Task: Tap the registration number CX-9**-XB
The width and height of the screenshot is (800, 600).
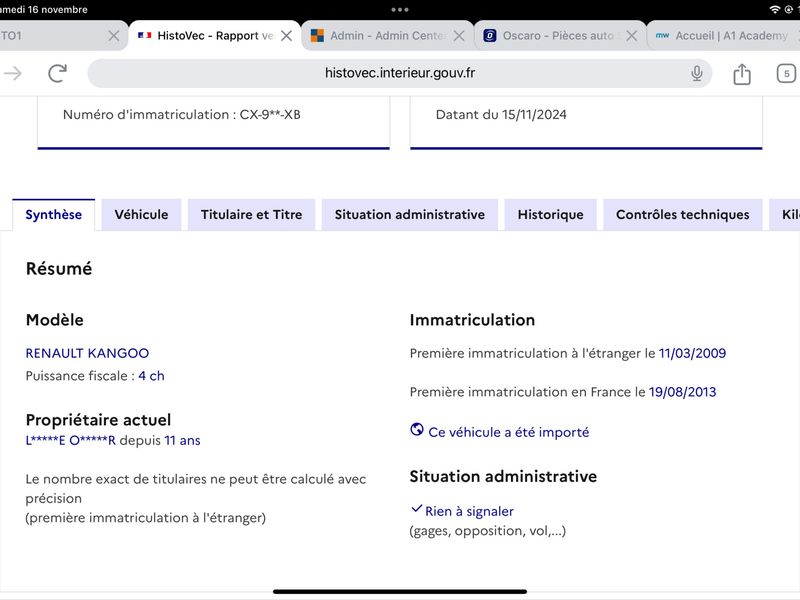Action: click(x=270, y=114)
